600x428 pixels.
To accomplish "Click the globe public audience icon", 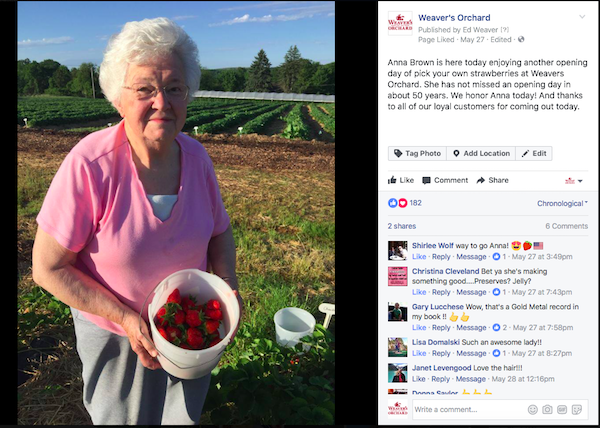I will (521, 39).
